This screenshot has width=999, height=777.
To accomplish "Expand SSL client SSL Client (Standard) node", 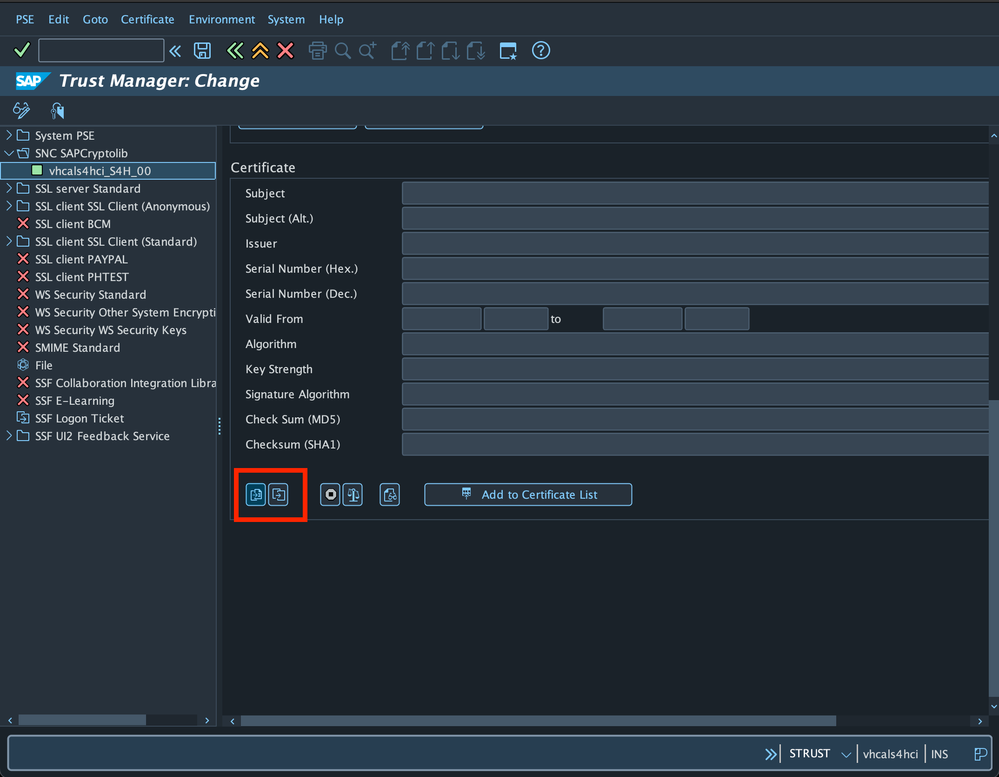I will (9, 241).
